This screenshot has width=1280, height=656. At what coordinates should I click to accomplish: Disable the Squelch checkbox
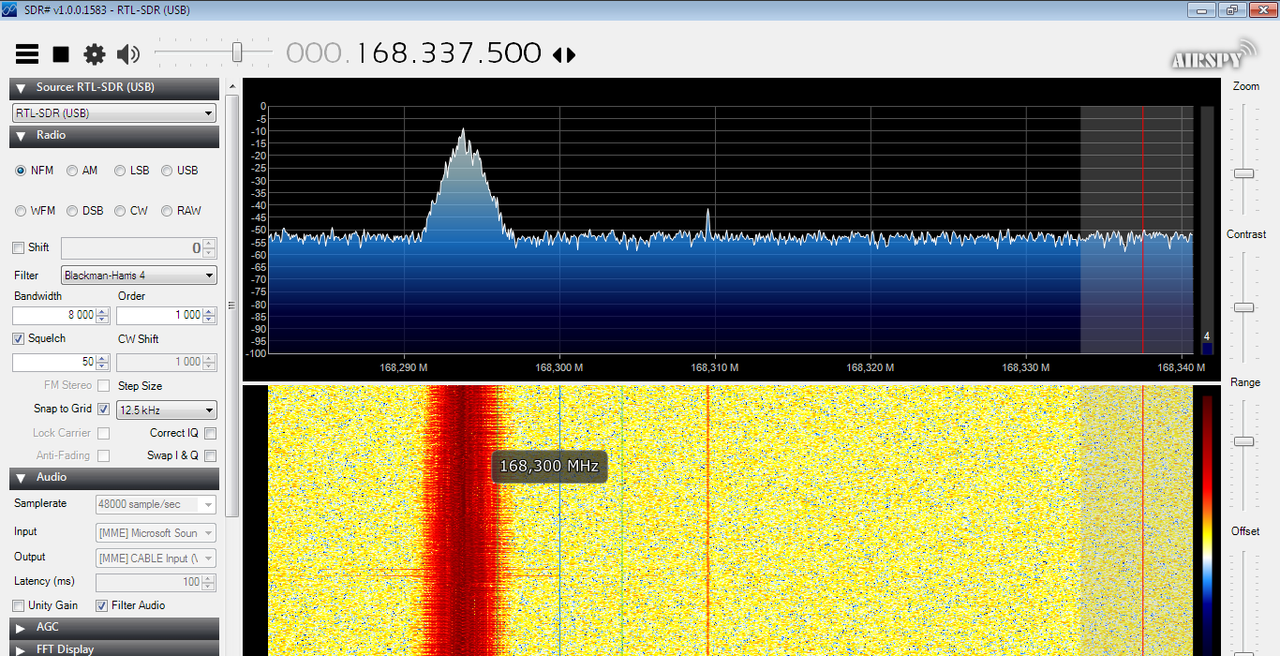coord(18,339)
